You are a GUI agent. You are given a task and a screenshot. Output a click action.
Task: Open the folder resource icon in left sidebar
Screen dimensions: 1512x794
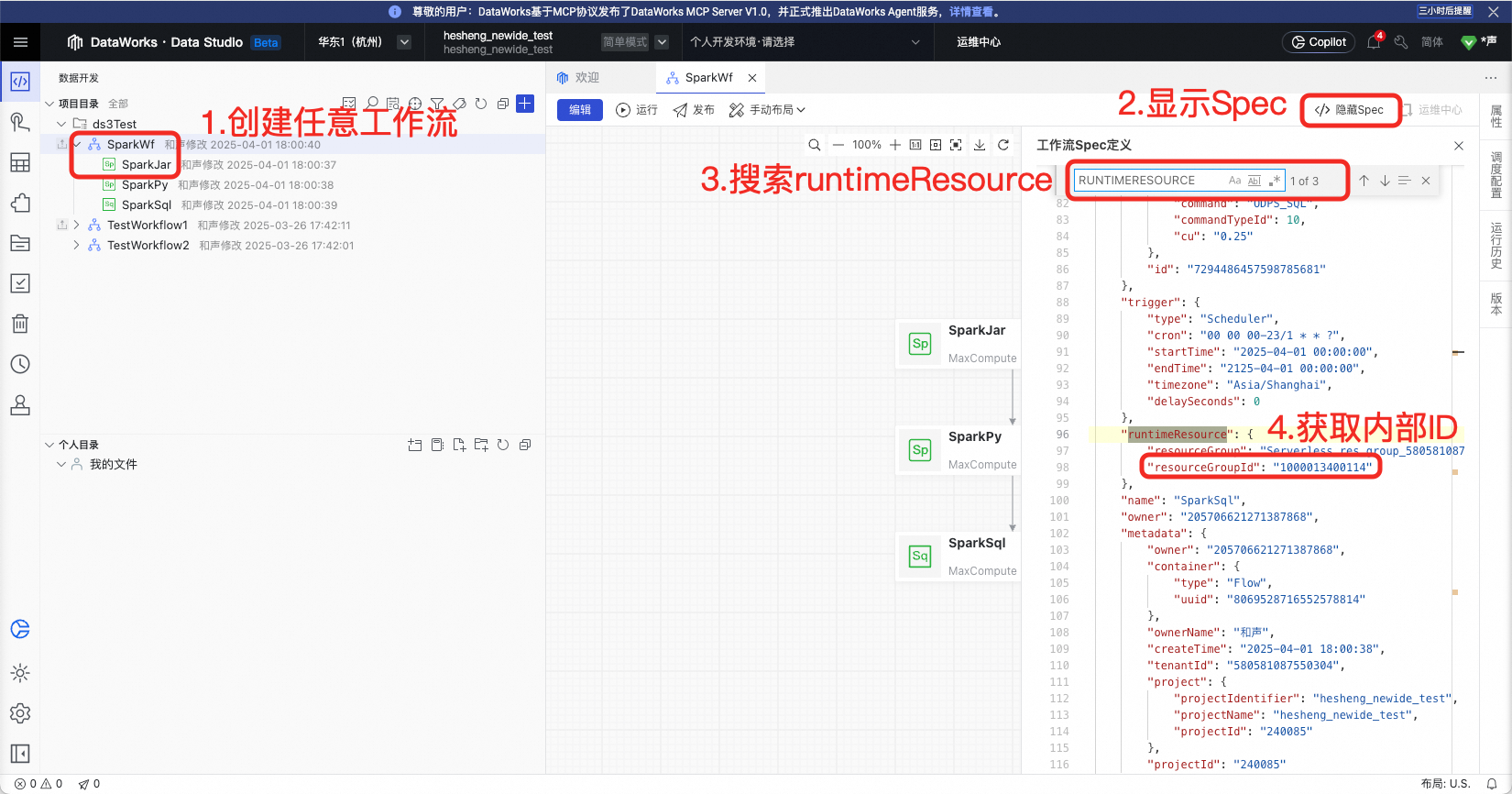coord(20,243)
